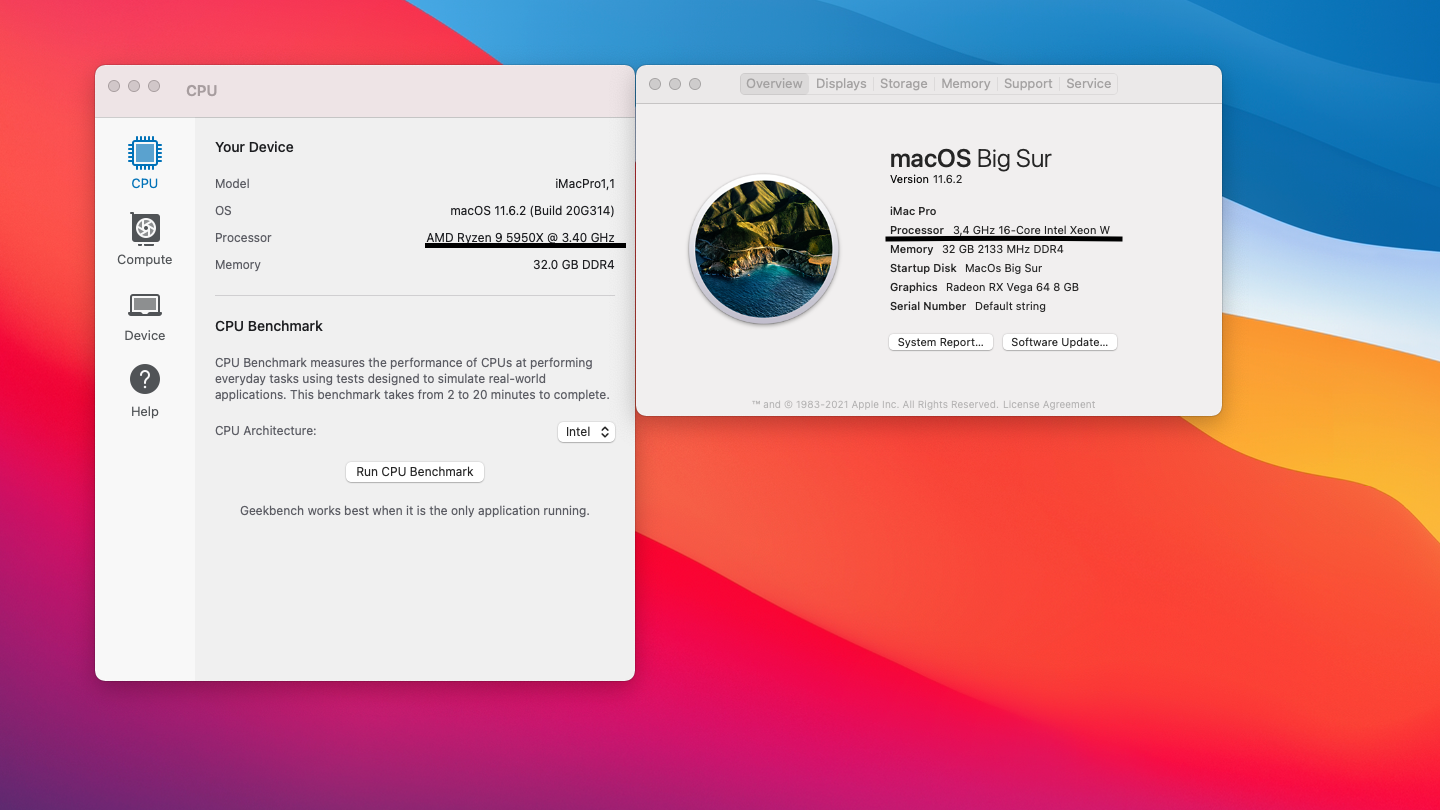1440x810 pixels.
Task: Expand the CPU Architecture dropdown
Action: (x=586, y=432)
